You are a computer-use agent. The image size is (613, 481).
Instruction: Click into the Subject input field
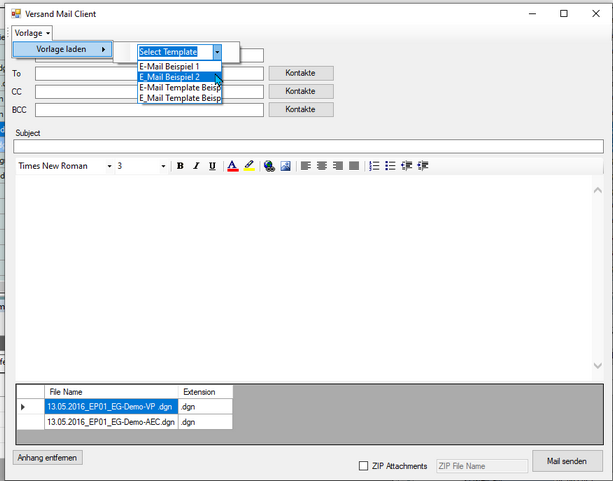click(308, 146)
